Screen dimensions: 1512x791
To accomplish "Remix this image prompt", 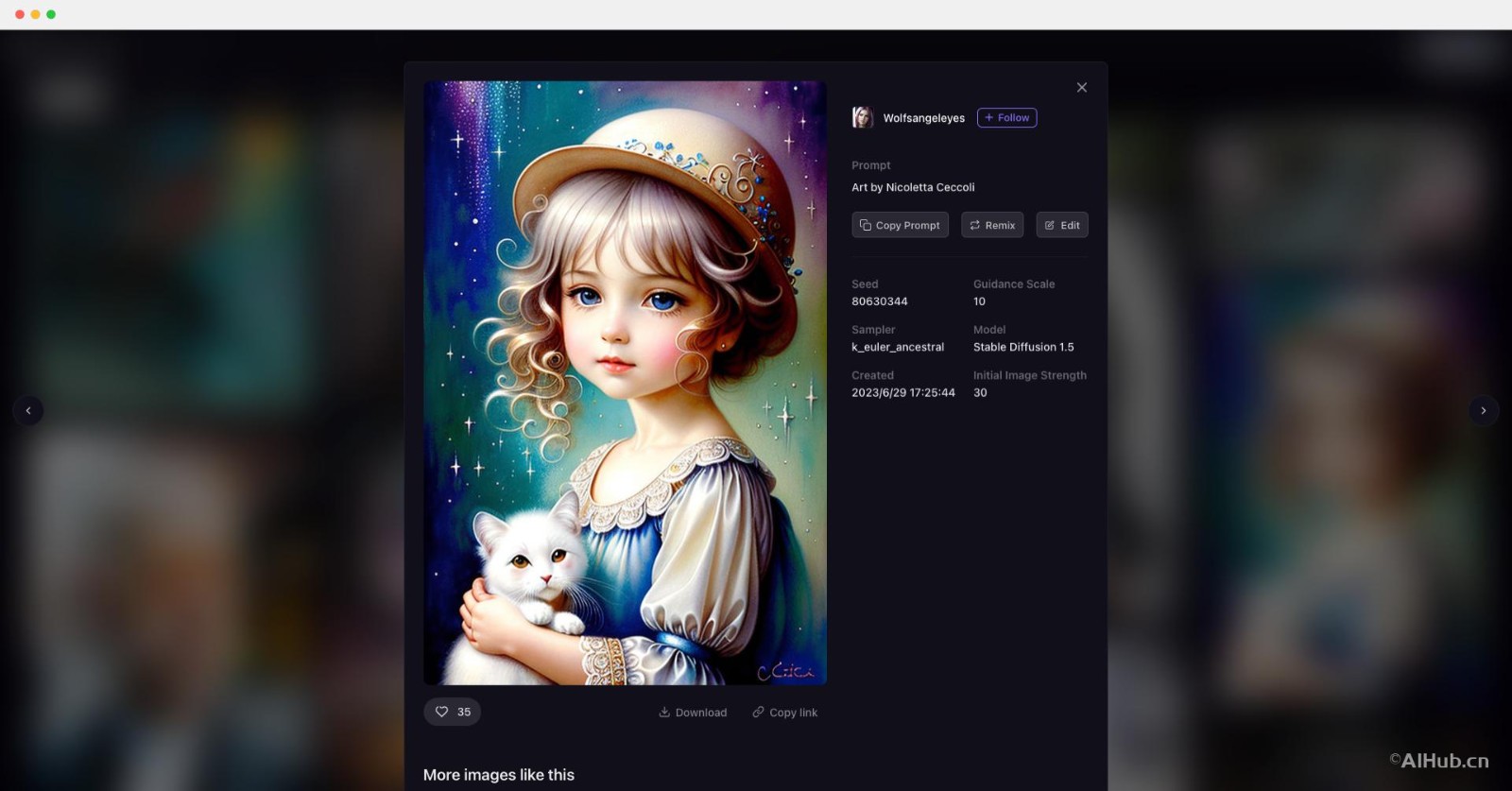I will [x=991, y=225].
